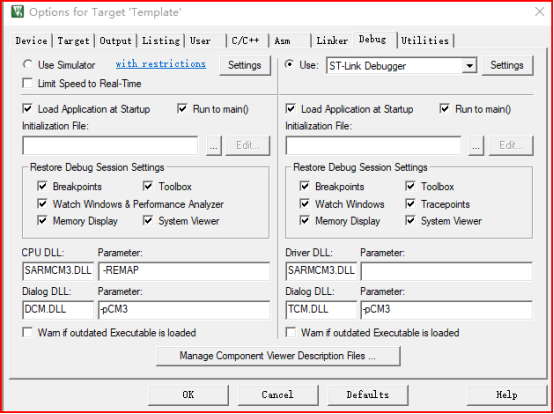The width and height of the screenshot is (554, 414).
Task: Click the TCM.DLL dialog DLL field
Action: pos(321,309)
